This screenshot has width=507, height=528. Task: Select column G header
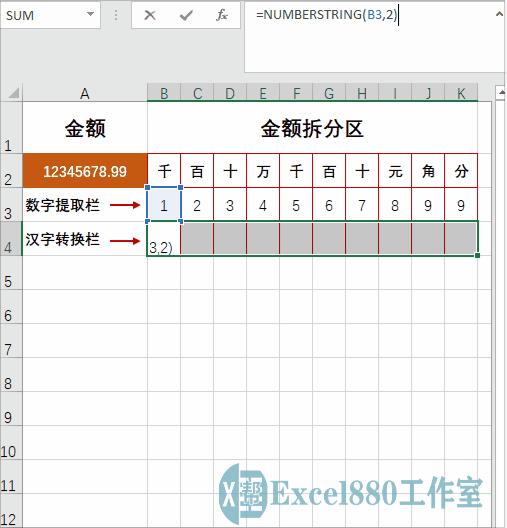point(329,93)
